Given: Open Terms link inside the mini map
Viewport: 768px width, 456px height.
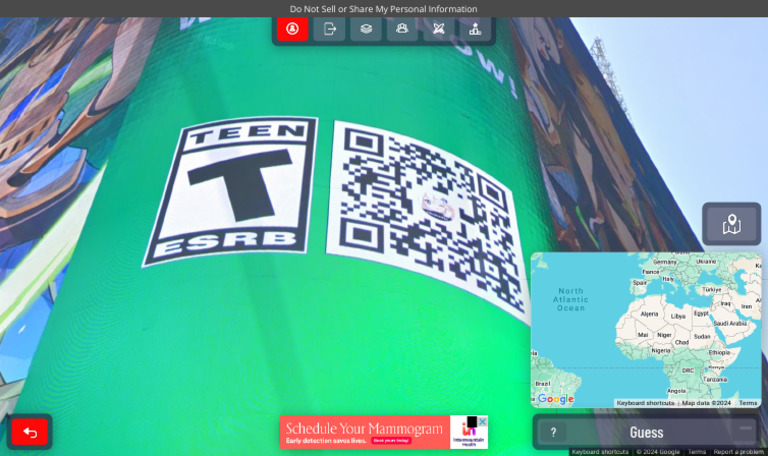Looking at the screenshot, I should pos(748,403).
